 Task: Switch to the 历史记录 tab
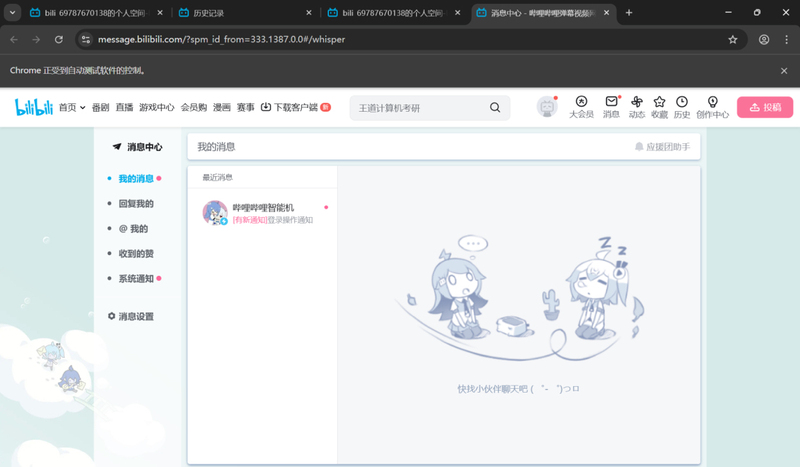click(245, 13)
